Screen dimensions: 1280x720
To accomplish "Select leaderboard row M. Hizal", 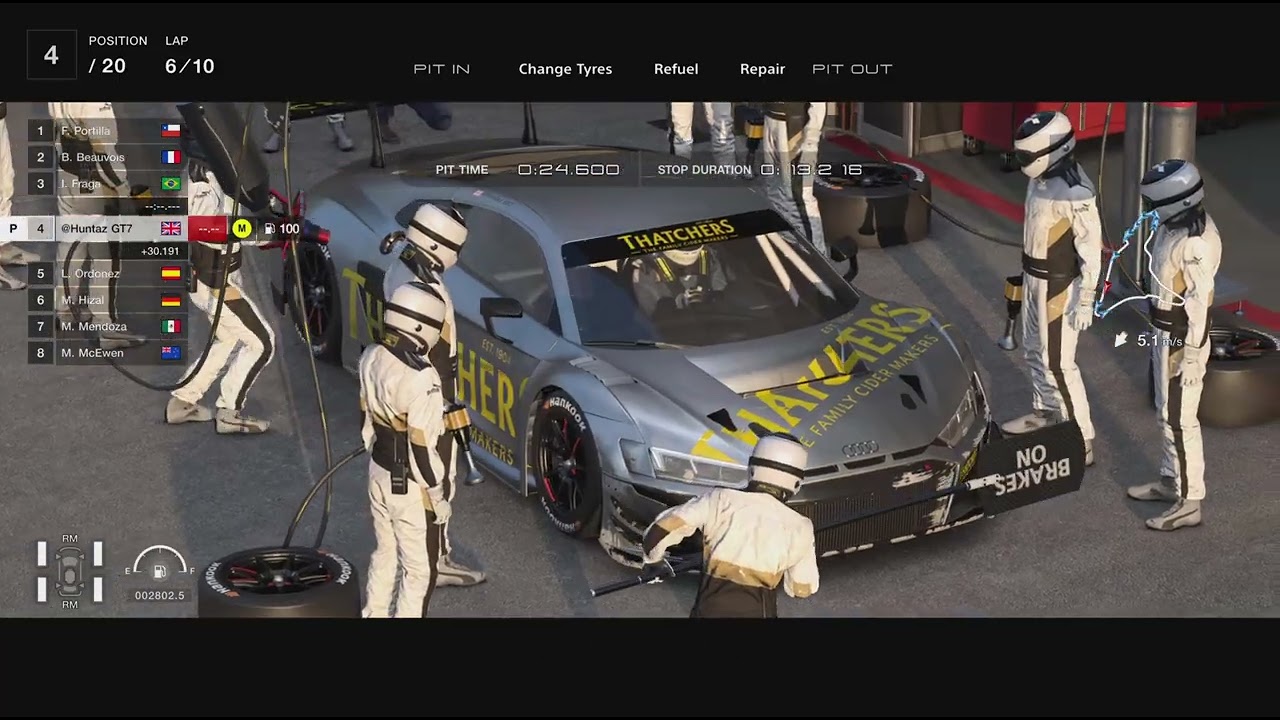I will point(107,300).
